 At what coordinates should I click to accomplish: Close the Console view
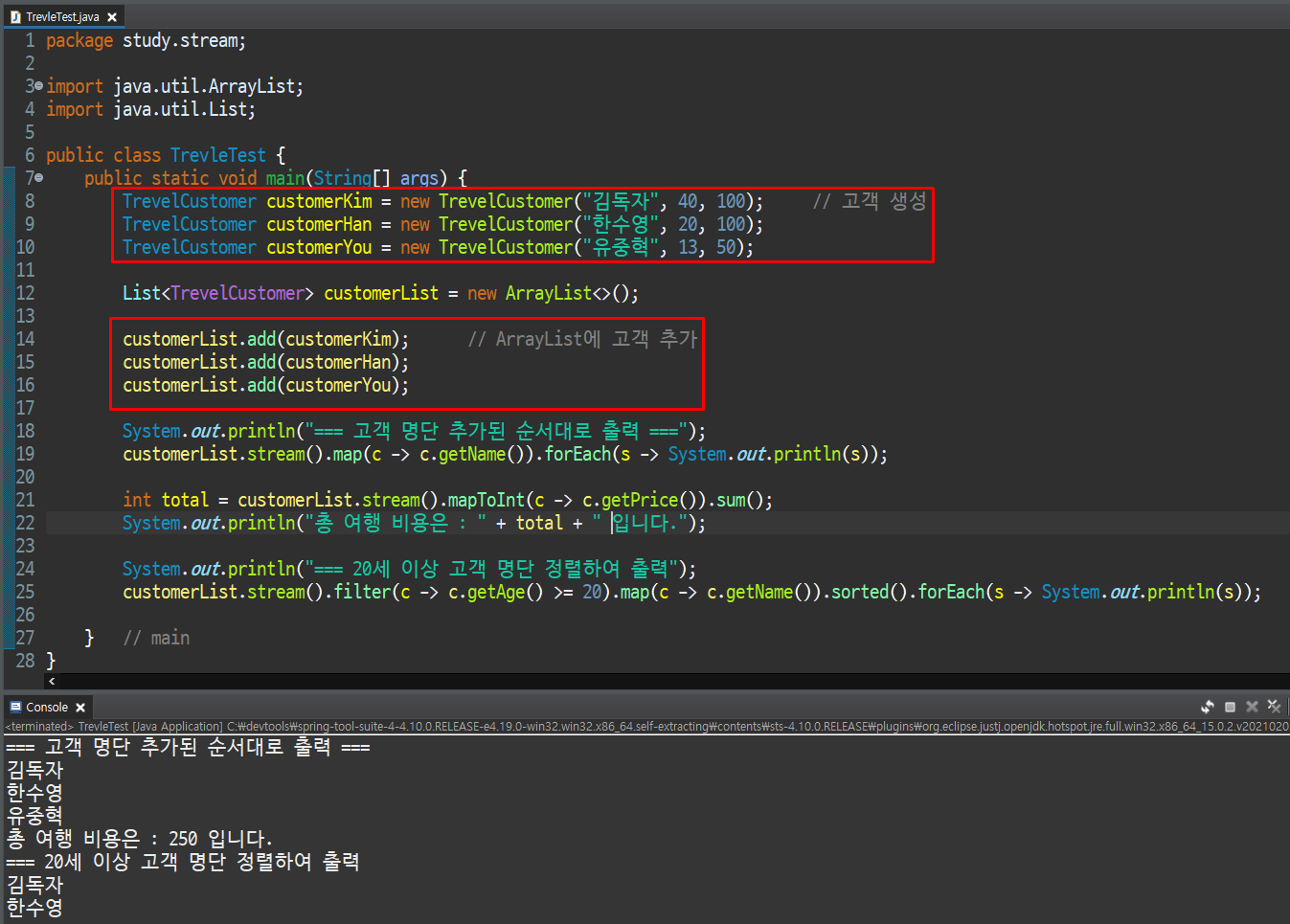tap(80, 708)
